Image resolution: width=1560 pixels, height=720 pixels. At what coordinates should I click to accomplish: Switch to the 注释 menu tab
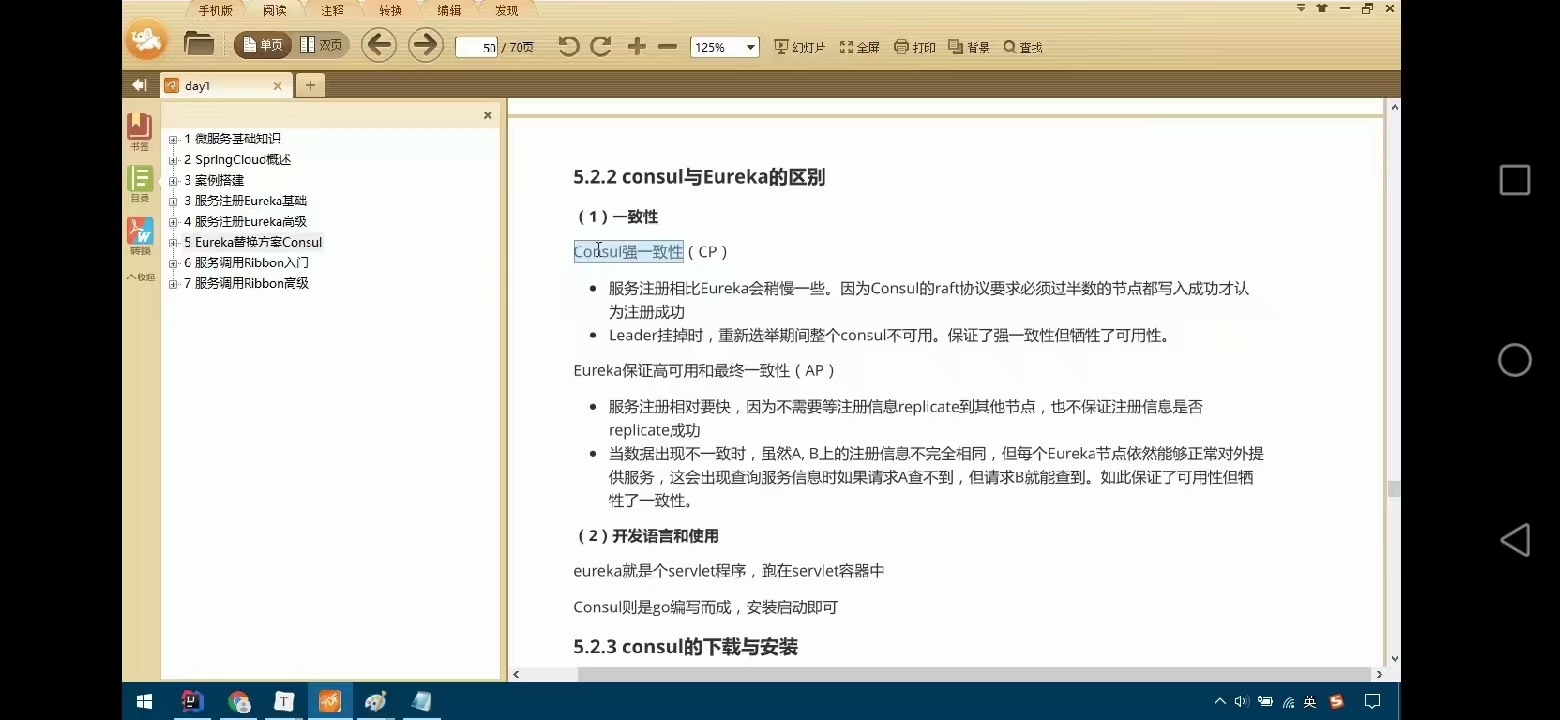click(x=332, y=11)
